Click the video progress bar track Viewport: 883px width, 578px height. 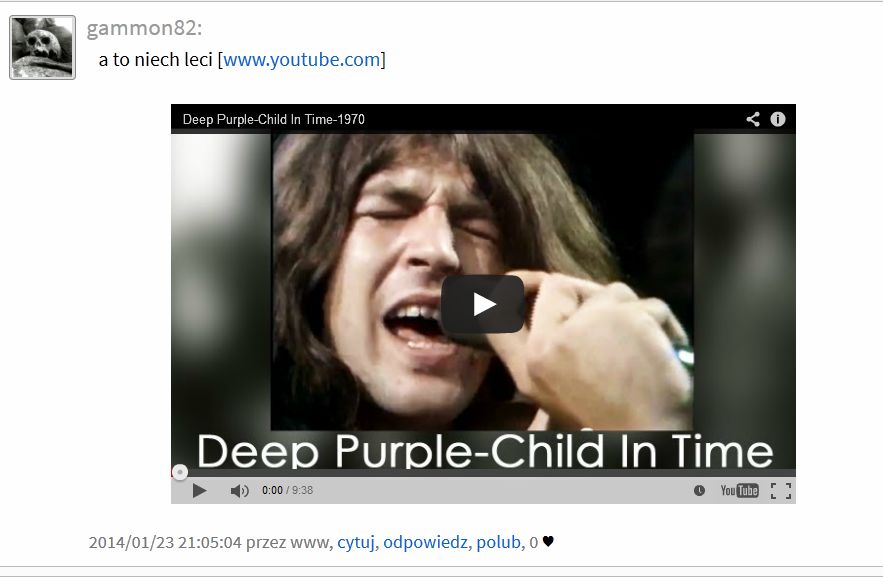483,473
